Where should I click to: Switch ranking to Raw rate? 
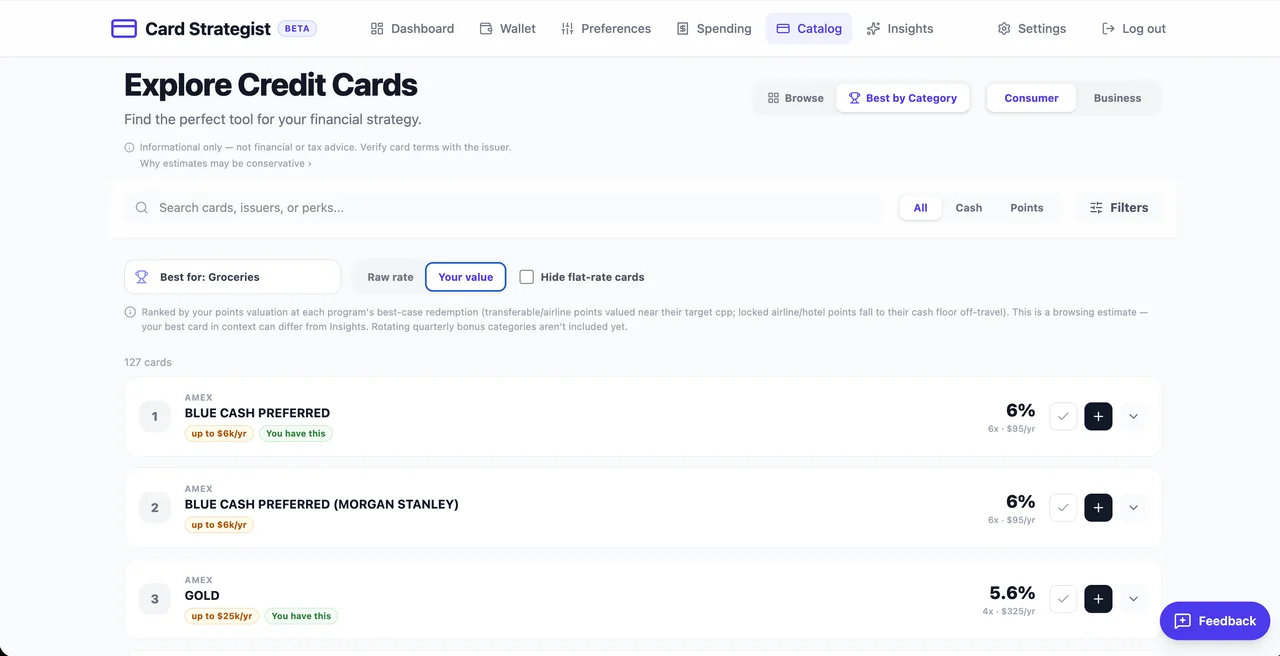[x=390, y=277]
